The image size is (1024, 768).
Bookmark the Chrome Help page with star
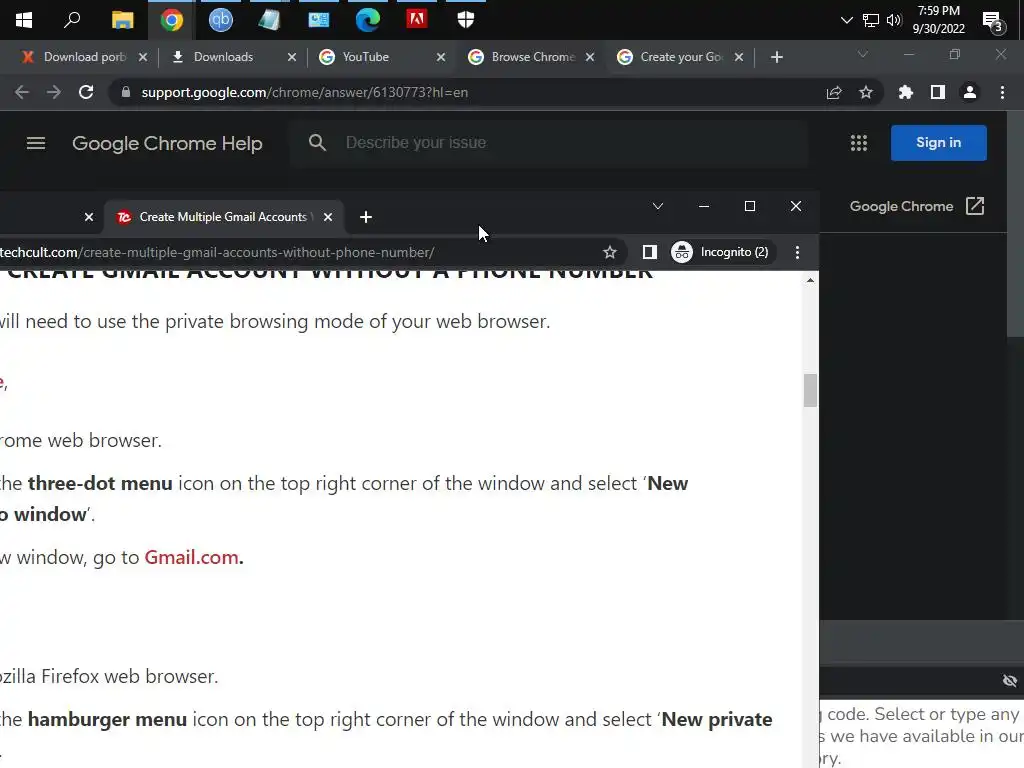coord(866,92)
